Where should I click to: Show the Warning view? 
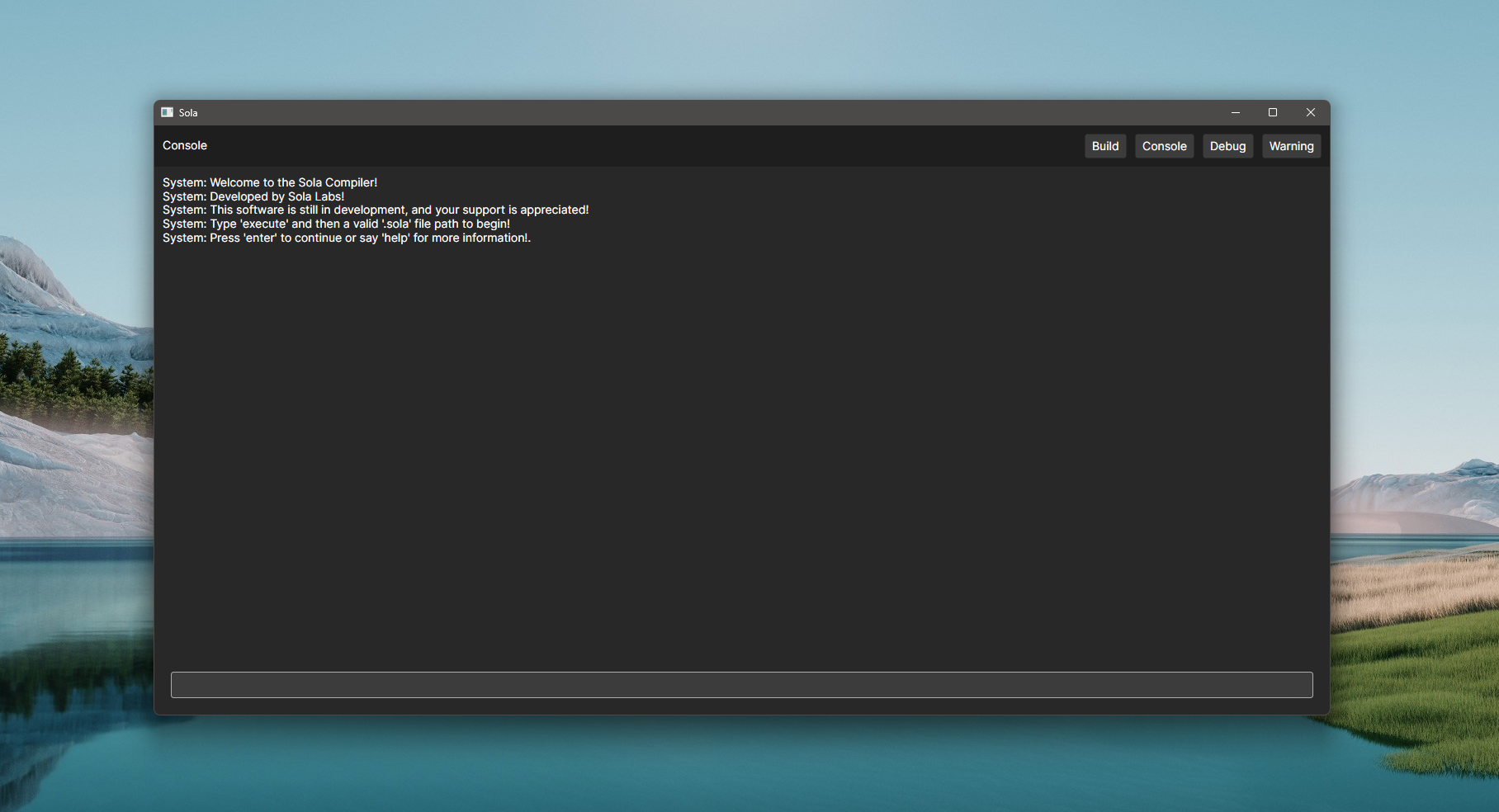coord(1291,146)
